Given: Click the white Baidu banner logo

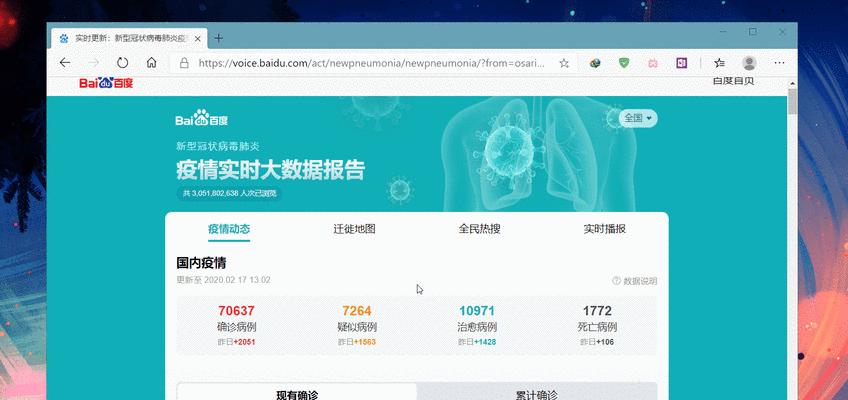Looking at the screenshot, I should click(x=201, y=118).
